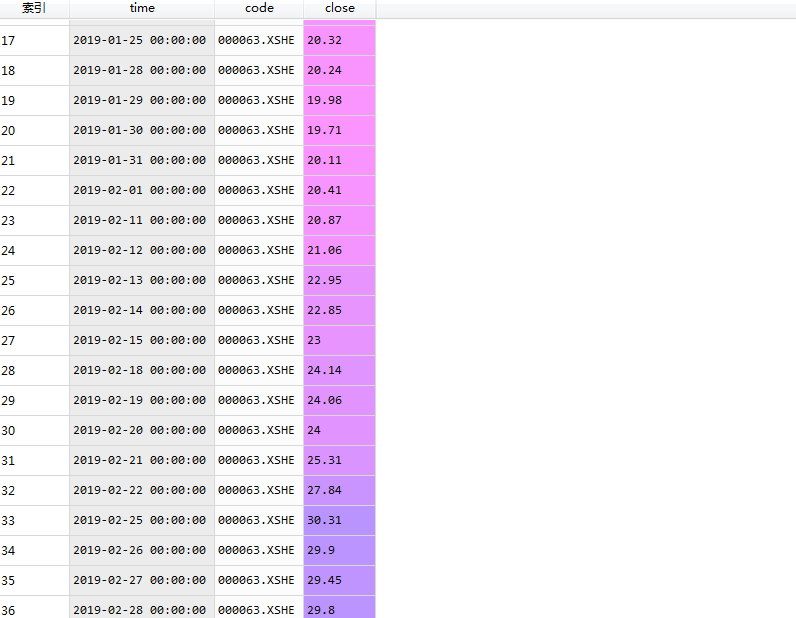Select time cell 2019-02-18 00:00:00

click(141, 370)
